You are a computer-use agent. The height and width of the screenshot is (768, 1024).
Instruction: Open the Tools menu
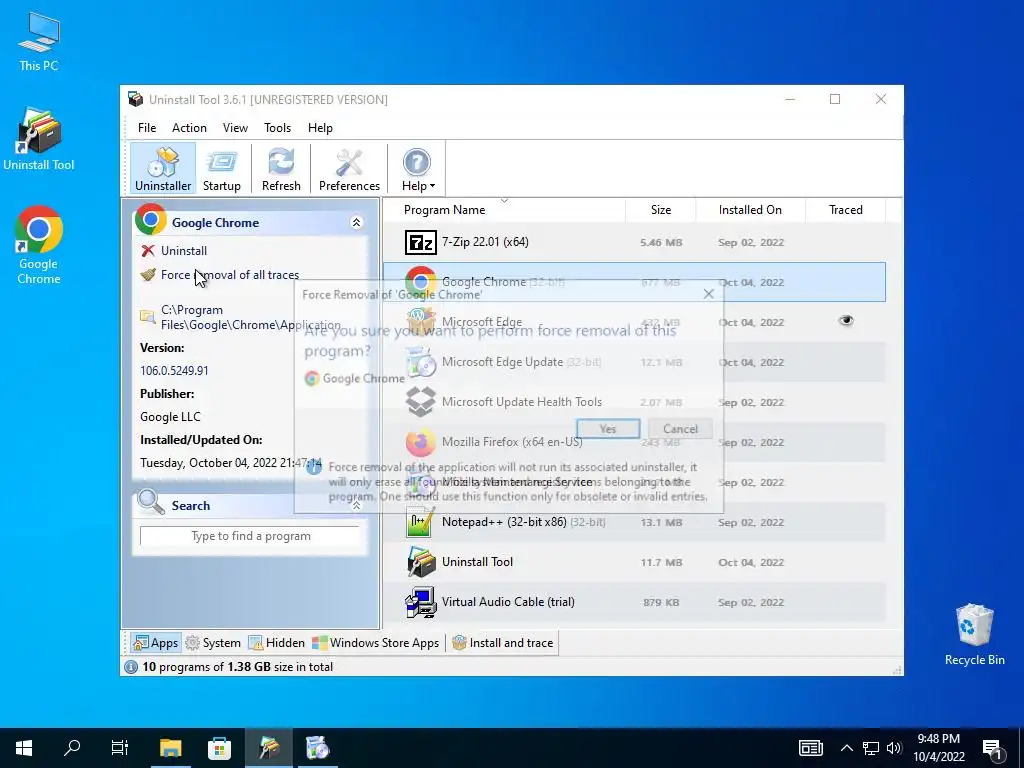(x=278, y=128)
